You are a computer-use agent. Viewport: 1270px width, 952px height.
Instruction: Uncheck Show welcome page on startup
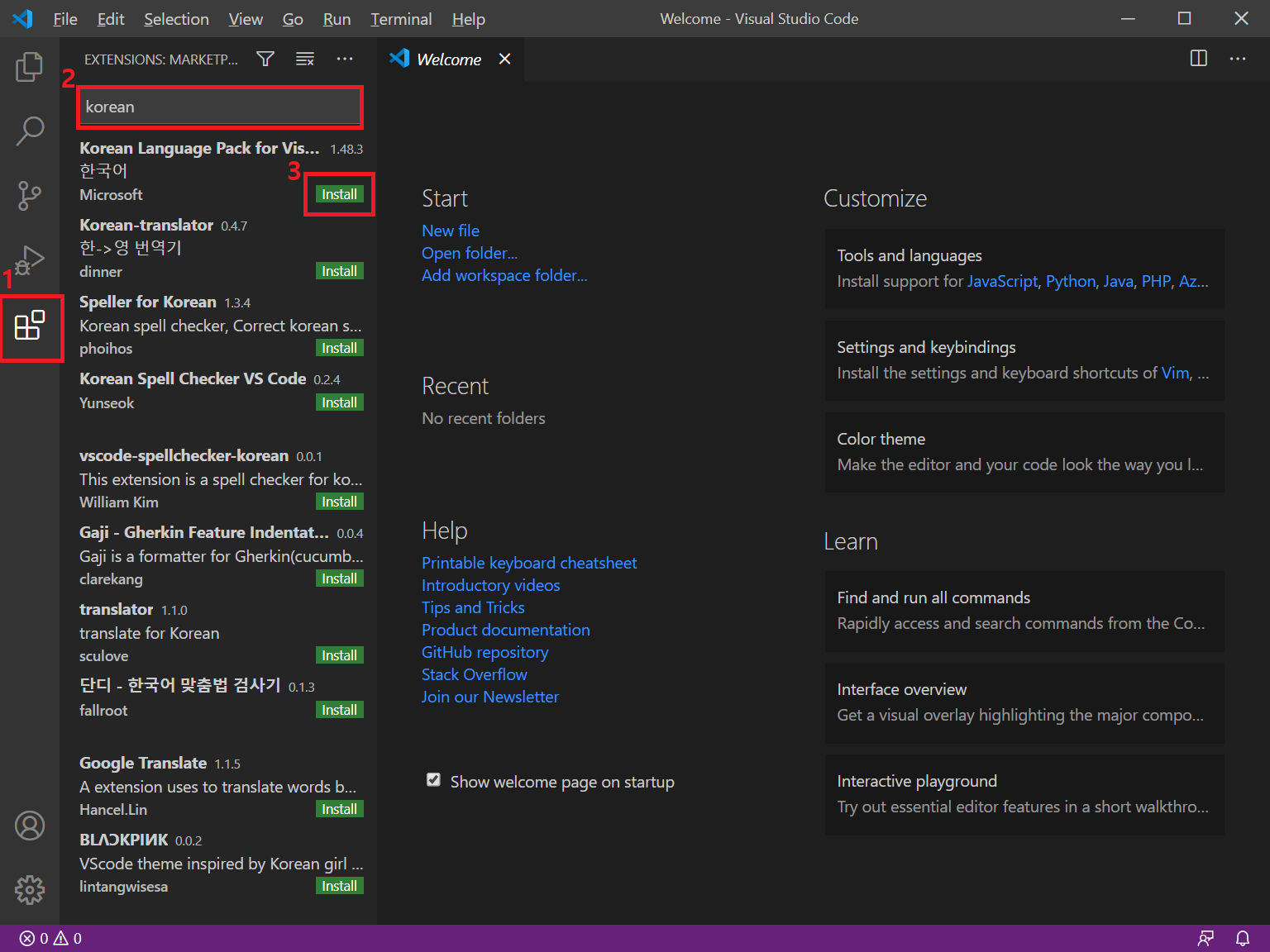[x=433, y=780]
